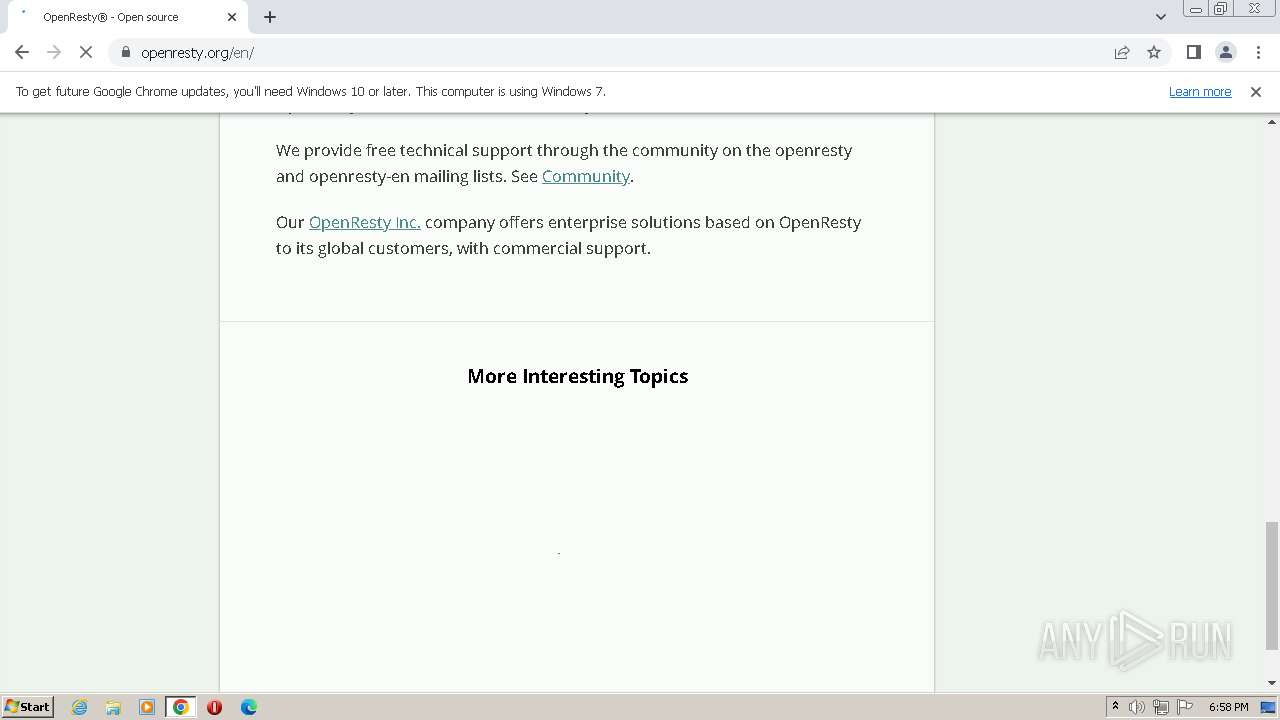
Task: Expand the tab search dropdown
Action: [1161, 17]
